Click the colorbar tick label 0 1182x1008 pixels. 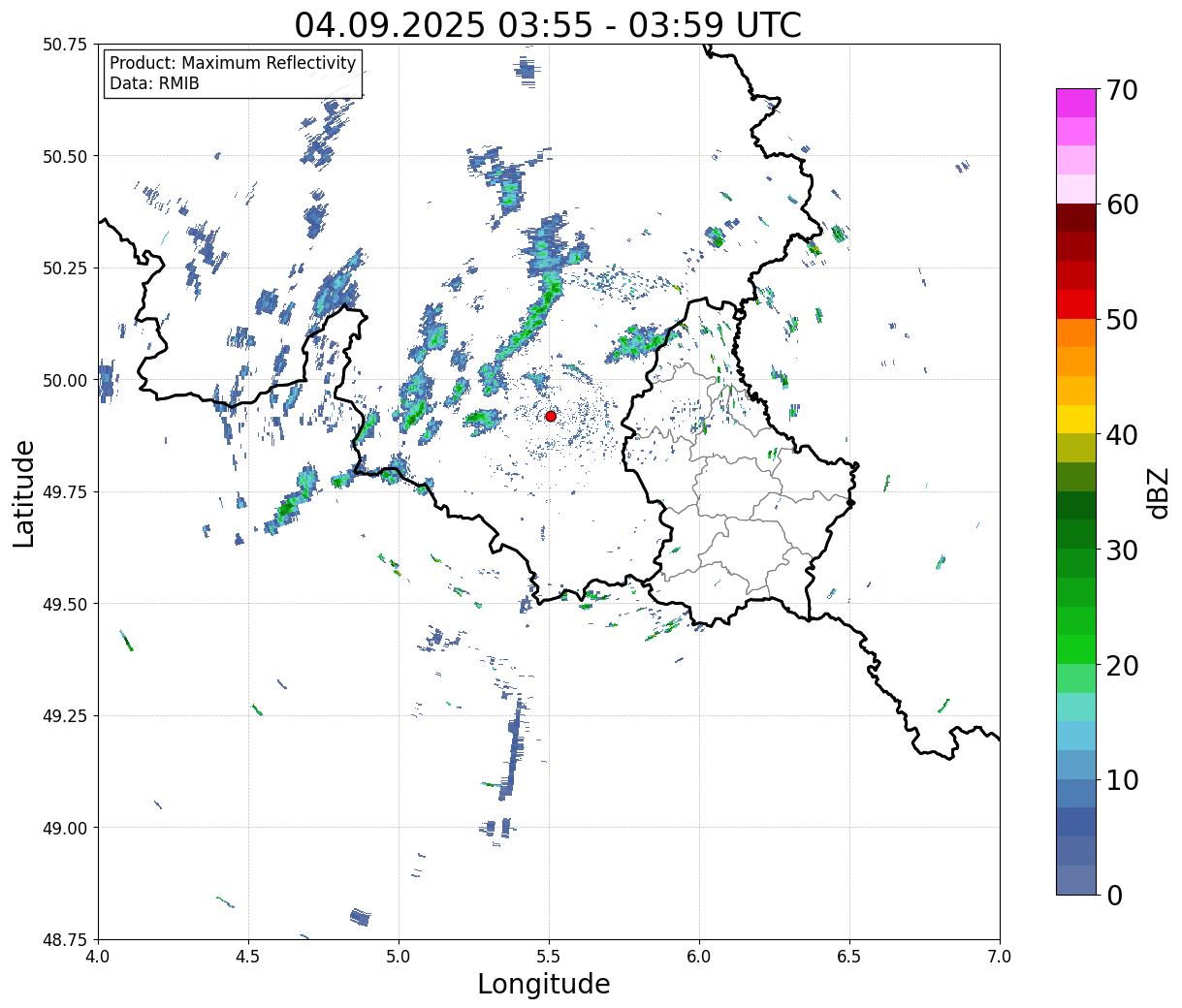pos(1113,896)
